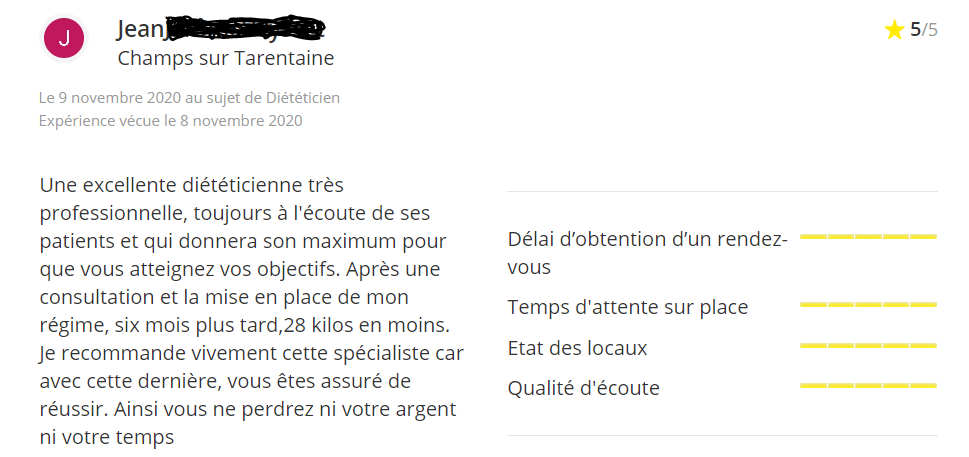Viewport: 969px width, 457px height.
Task: Open reviewer Jean's profile name
Action: tap(140, 29)
